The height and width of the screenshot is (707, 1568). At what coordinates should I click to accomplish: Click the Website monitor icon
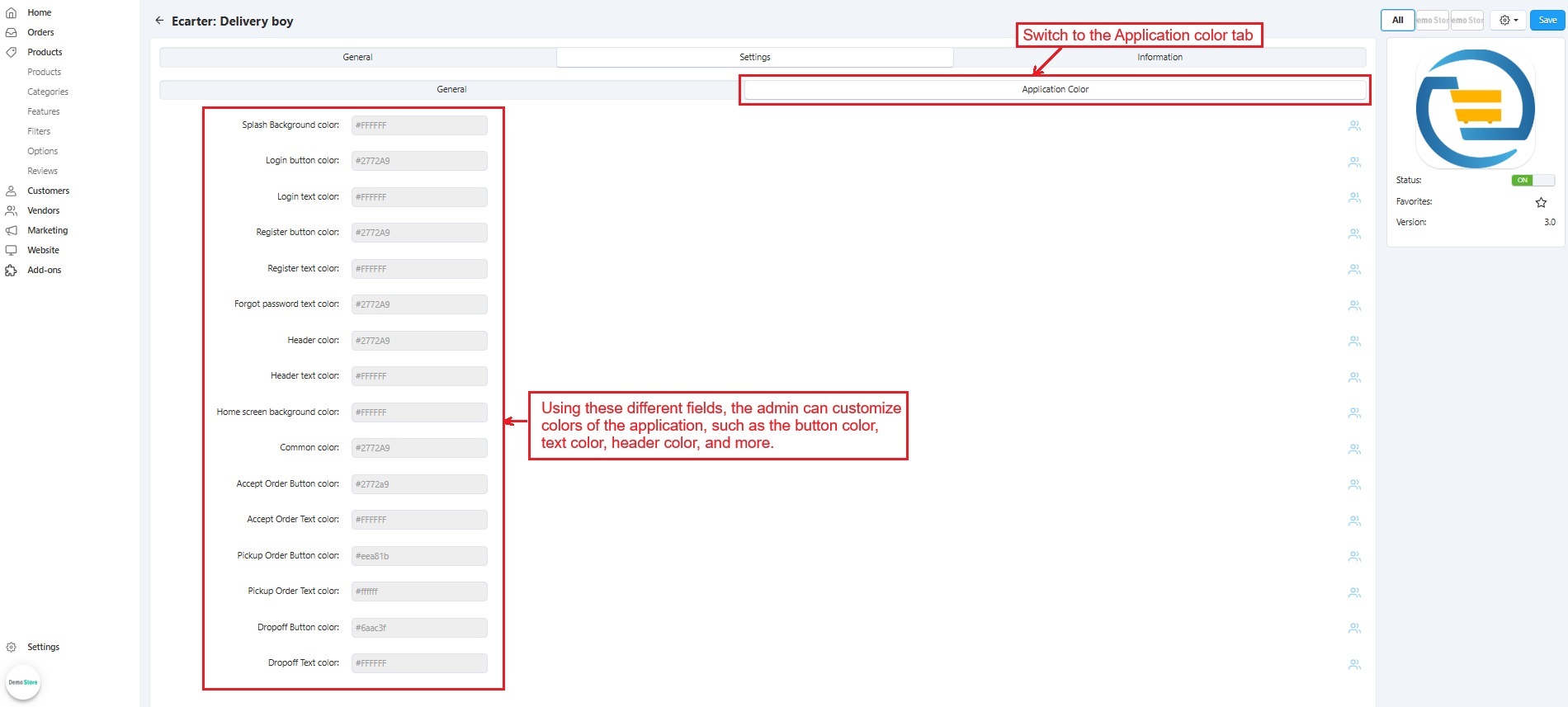click(x=12, y=250)
